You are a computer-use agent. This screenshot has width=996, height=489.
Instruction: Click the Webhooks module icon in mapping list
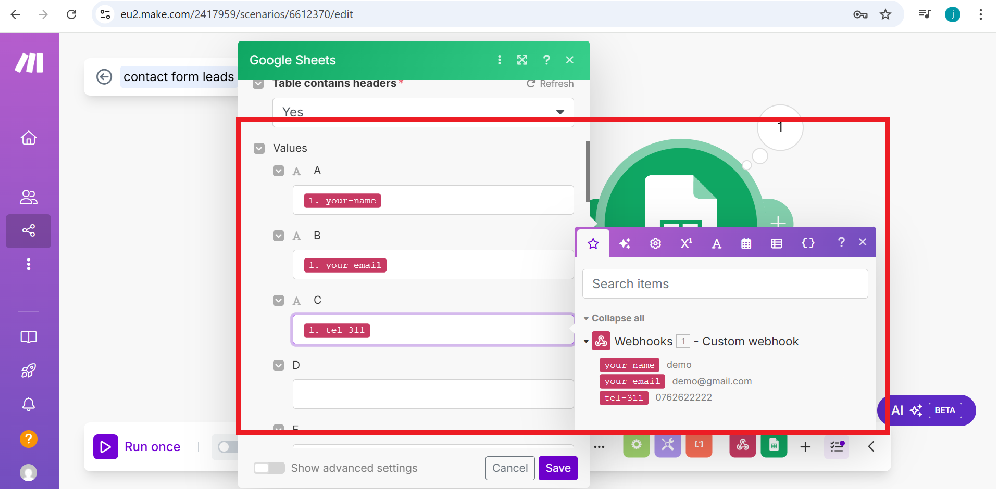coord(601,341)
